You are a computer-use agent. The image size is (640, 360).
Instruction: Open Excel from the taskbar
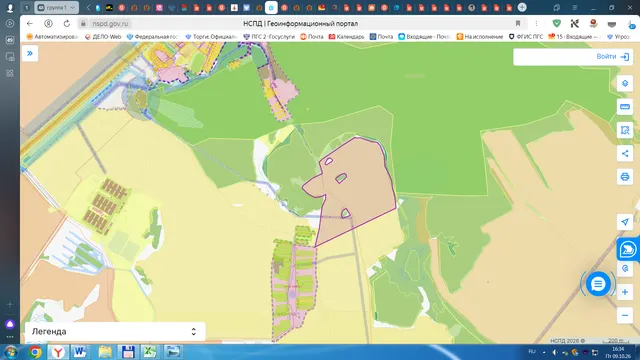(x=149, y=352)
